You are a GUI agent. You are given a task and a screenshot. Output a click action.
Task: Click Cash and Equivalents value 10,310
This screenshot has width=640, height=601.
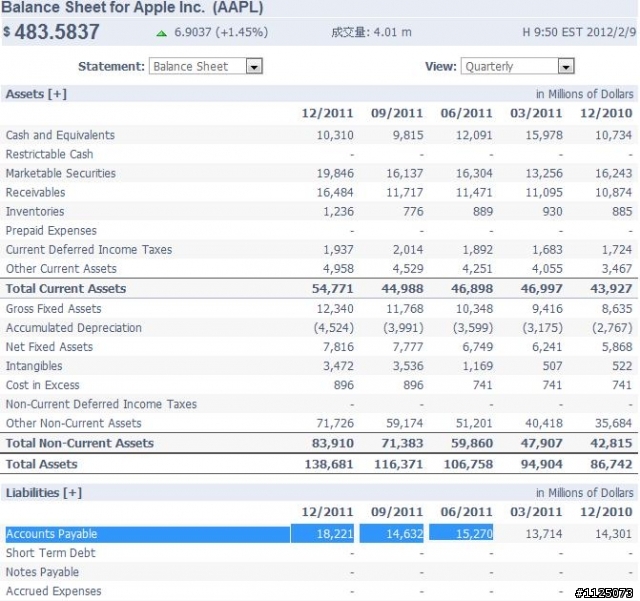335,135
